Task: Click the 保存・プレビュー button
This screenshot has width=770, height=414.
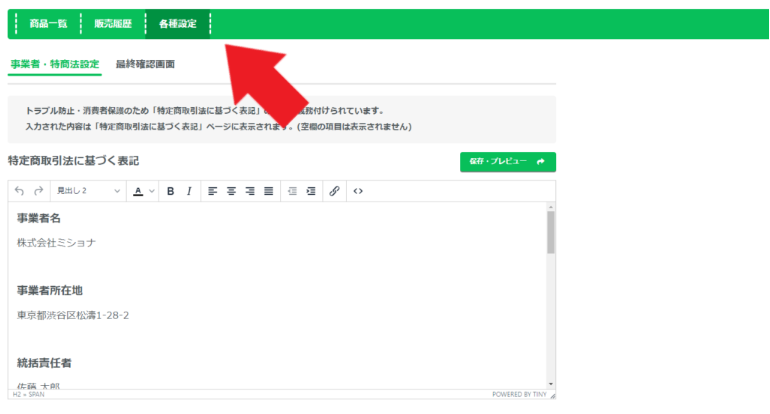Action: tap(508, 162)
